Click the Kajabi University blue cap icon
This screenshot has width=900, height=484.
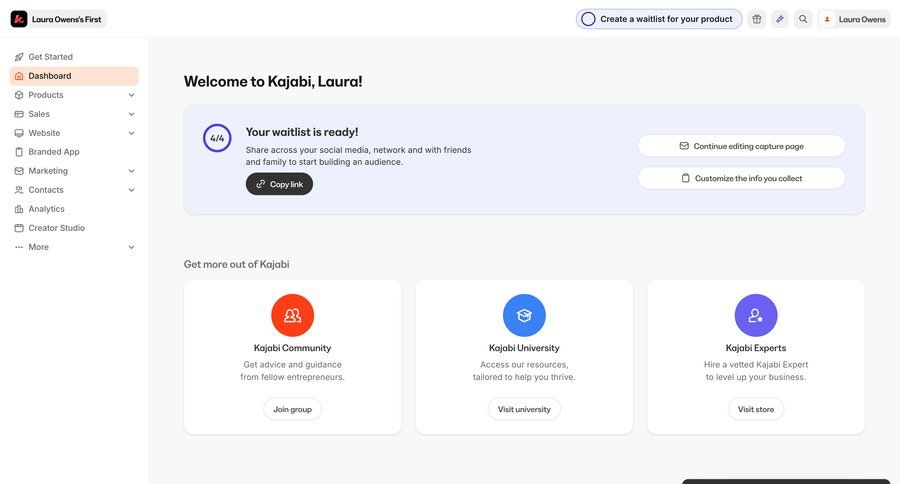click(x=524, y=315)
